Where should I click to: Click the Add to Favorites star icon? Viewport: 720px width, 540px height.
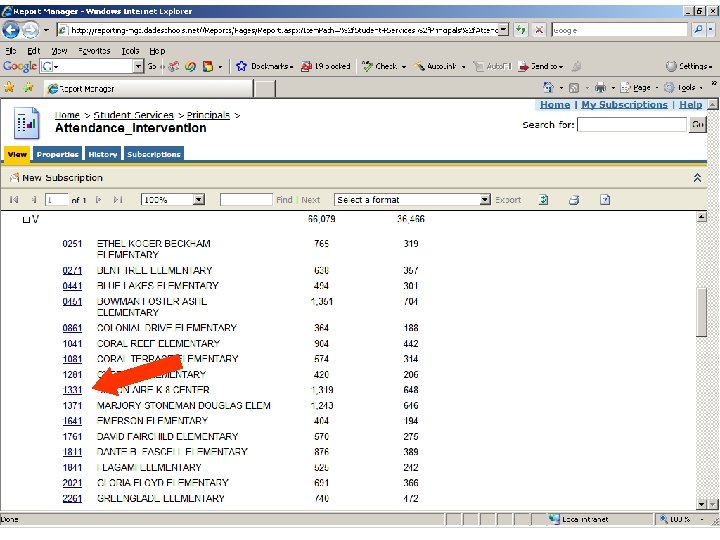28,87
